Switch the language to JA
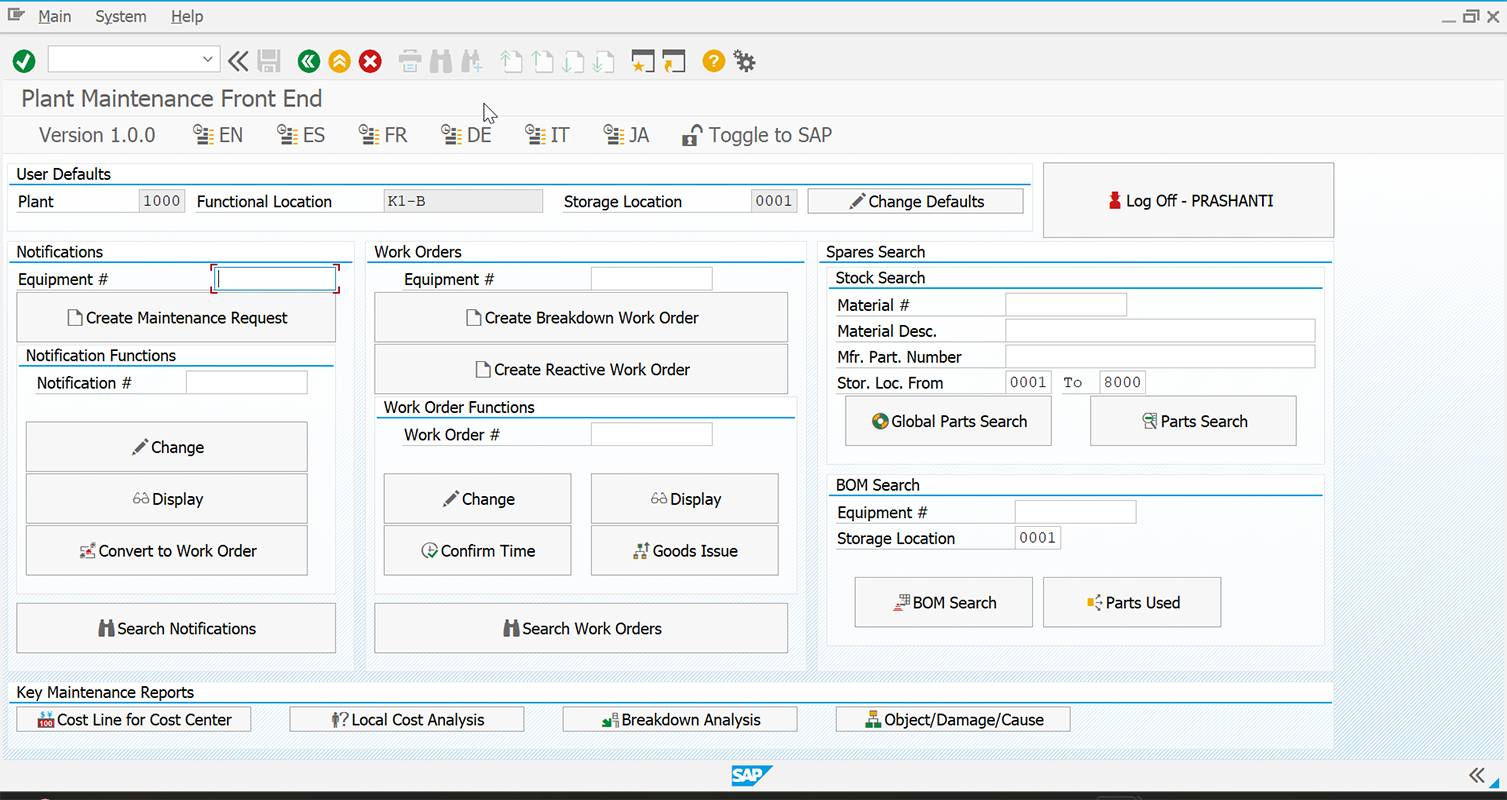1507x800 pixels. click(627, 135)
